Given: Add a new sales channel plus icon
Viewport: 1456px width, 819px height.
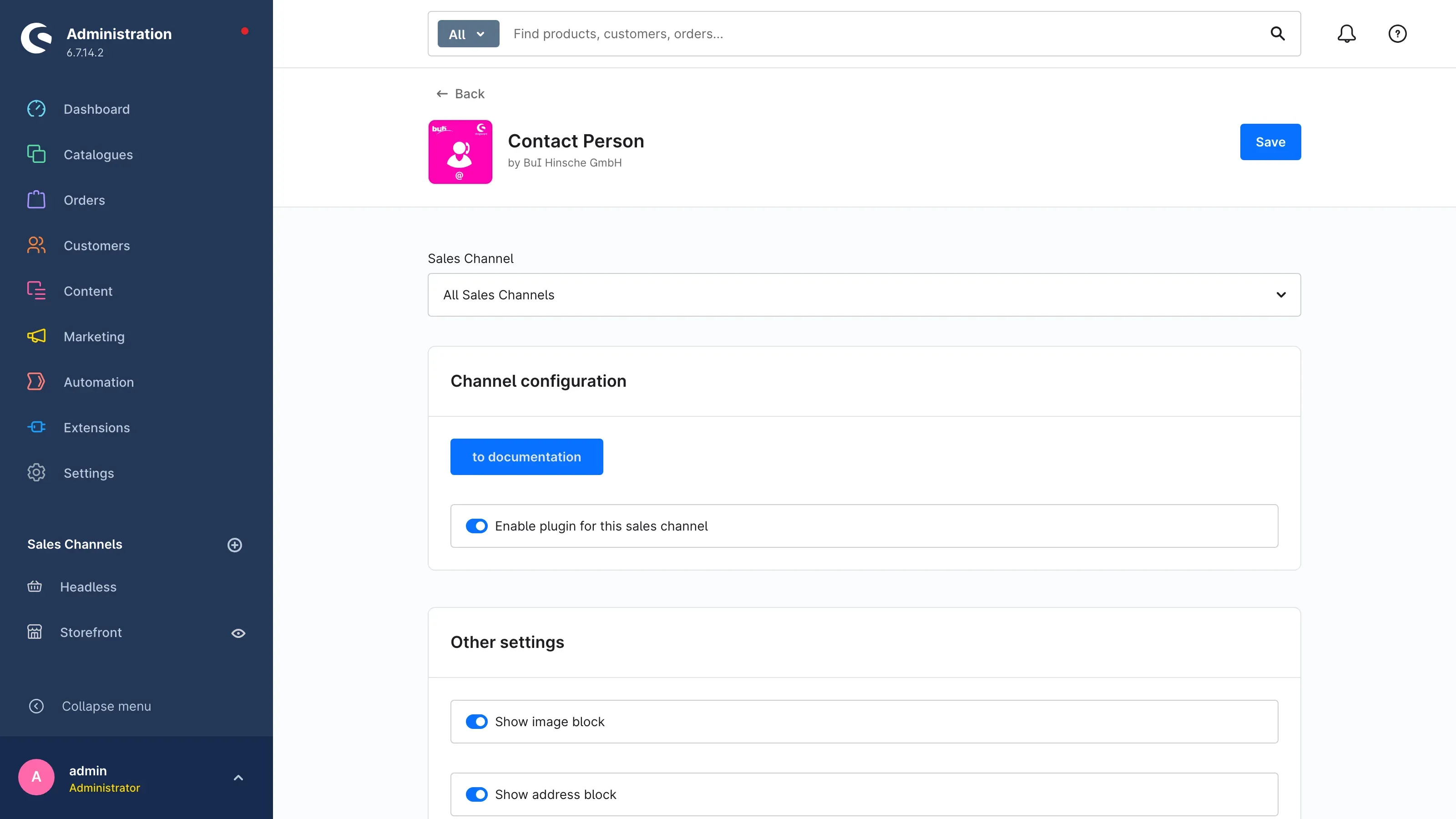Looking at the screenshot, I should (x=235, y=545).
